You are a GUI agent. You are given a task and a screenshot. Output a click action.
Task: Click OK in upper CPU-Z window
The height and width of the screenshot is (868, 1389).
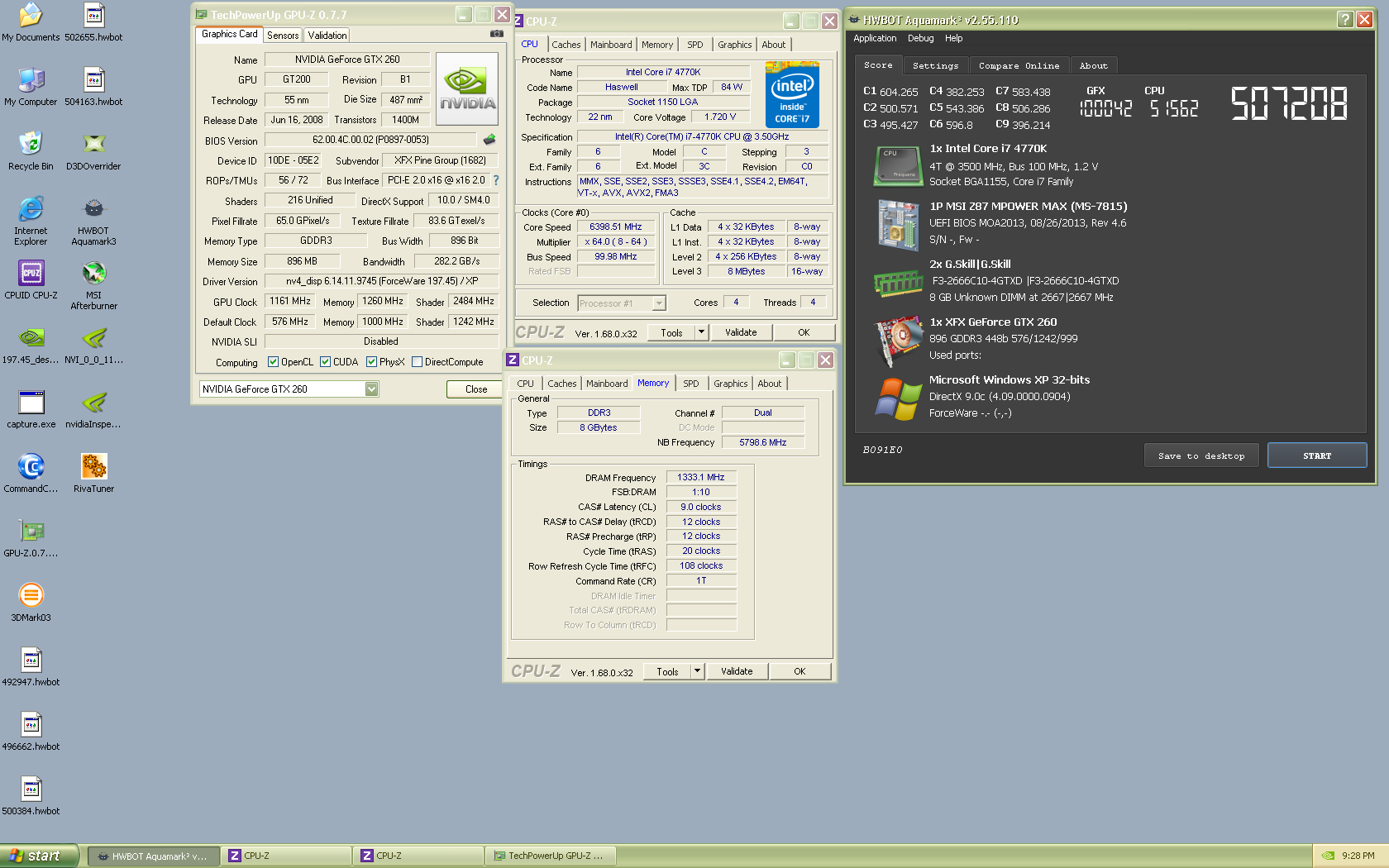[x=804, y=332]
